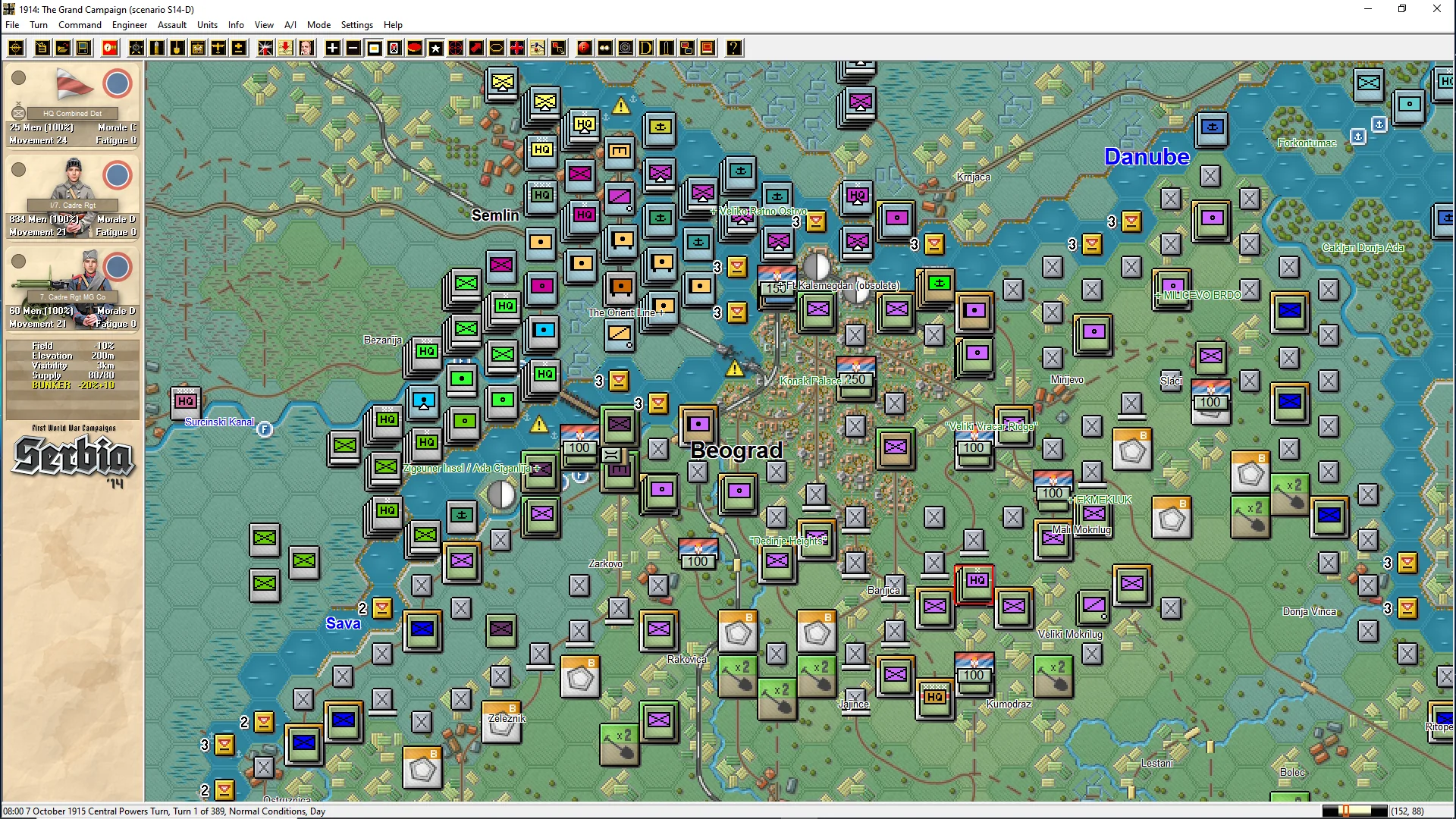Open the Mode menu
Image resolution: width=1456 pixels, height=819 pixels.
tap(319, 25)
